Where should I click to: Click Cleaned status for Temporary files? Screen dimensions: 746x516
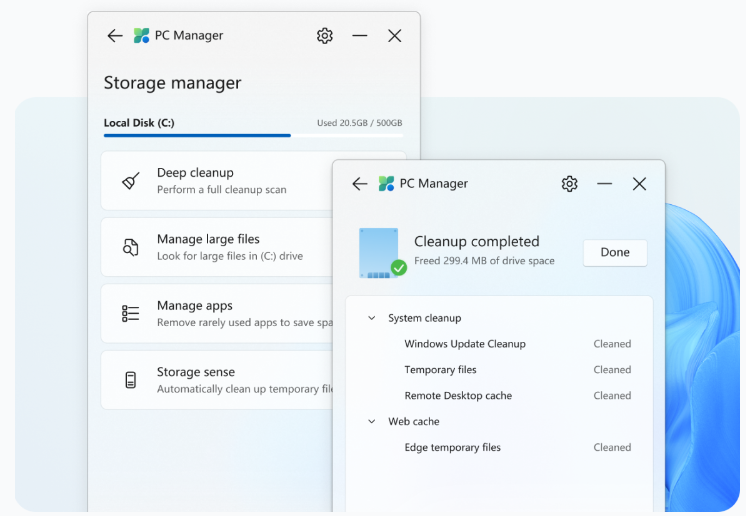(x=612, y=370)
